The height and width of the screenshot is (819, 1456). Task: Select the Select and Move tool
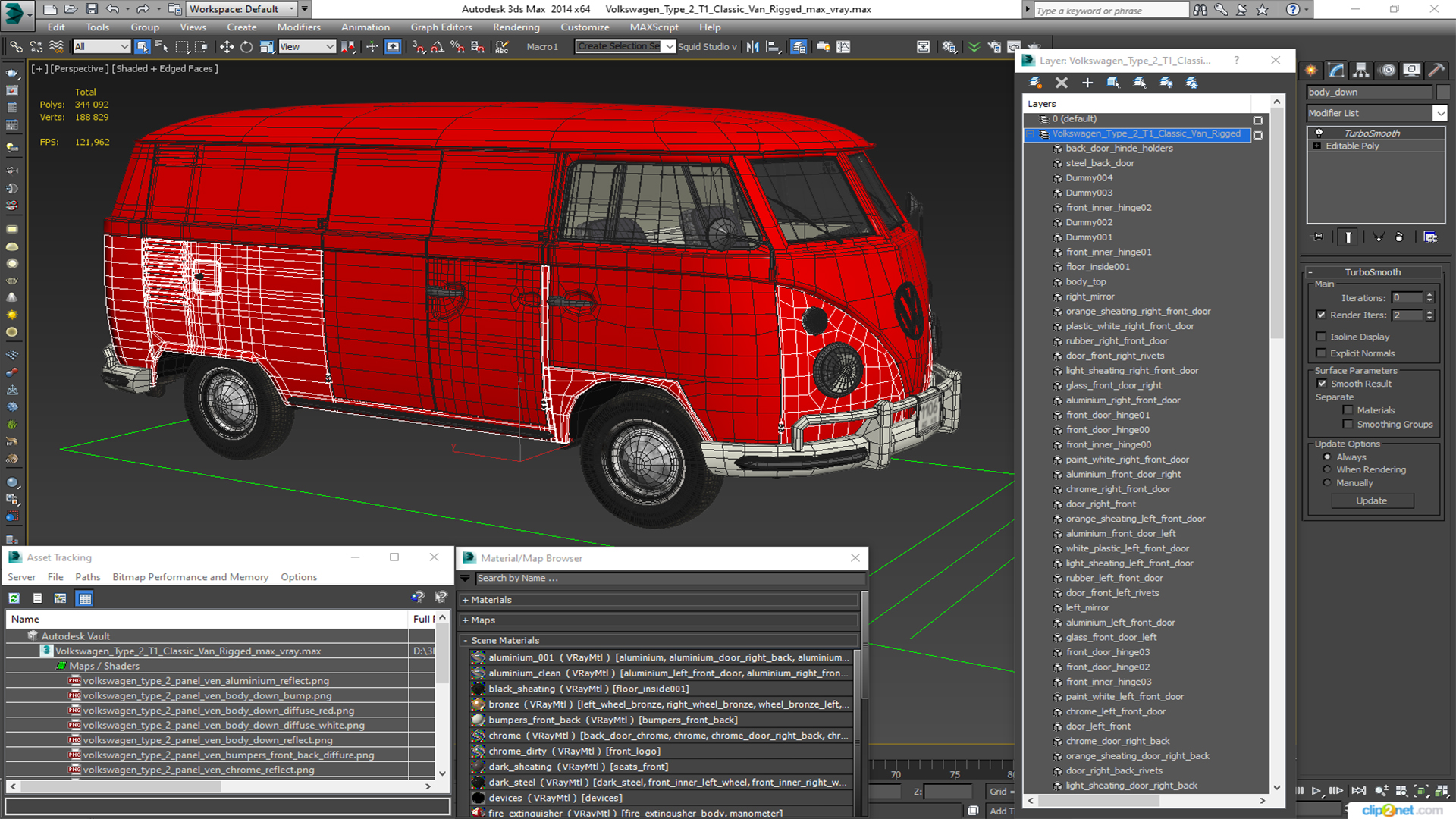click(x=226, y=47)
